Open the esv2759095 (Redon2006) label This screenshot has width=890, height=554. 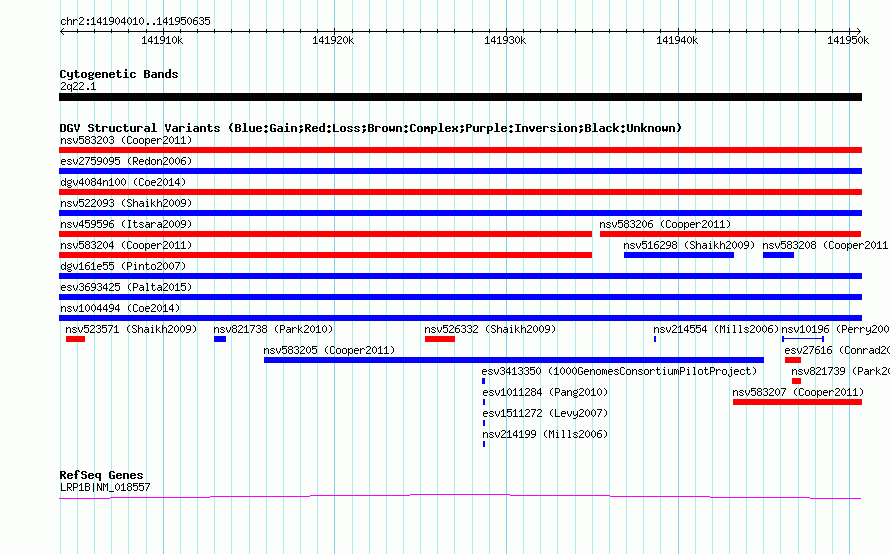tap(126, 161)
